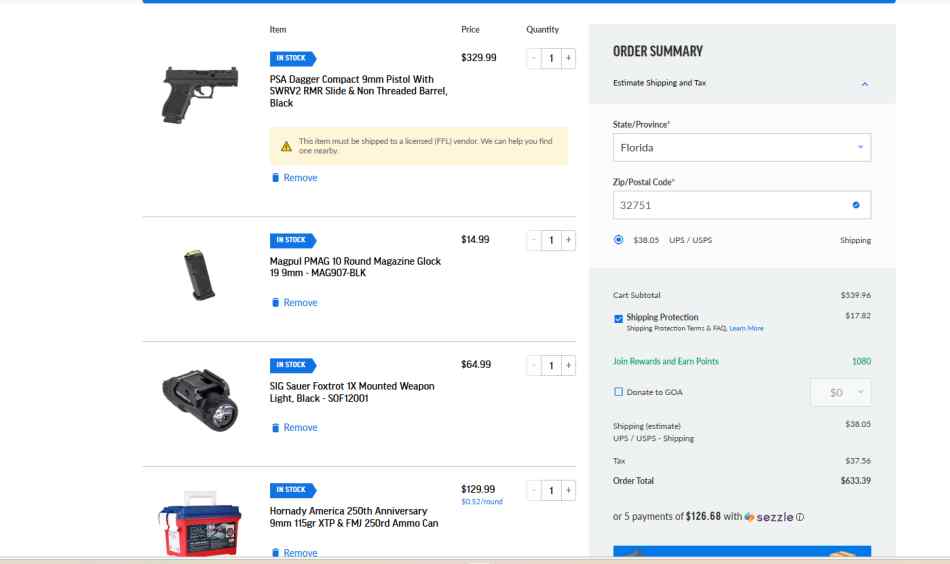The image size is (950, 564).
Task: Open Shipping Protection Learn More link
Action: [x=746, y=328]
